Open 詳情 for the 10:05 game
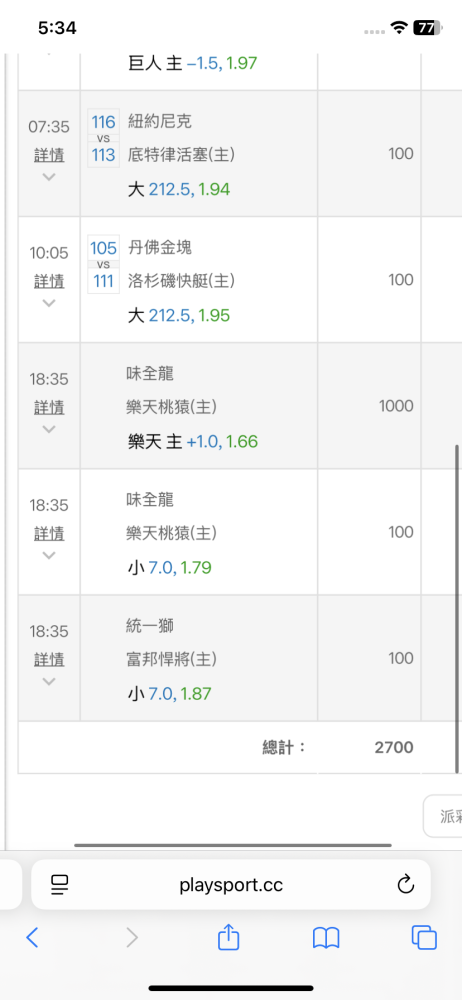This screenshot has height=1000, width=462. [49, 281]
